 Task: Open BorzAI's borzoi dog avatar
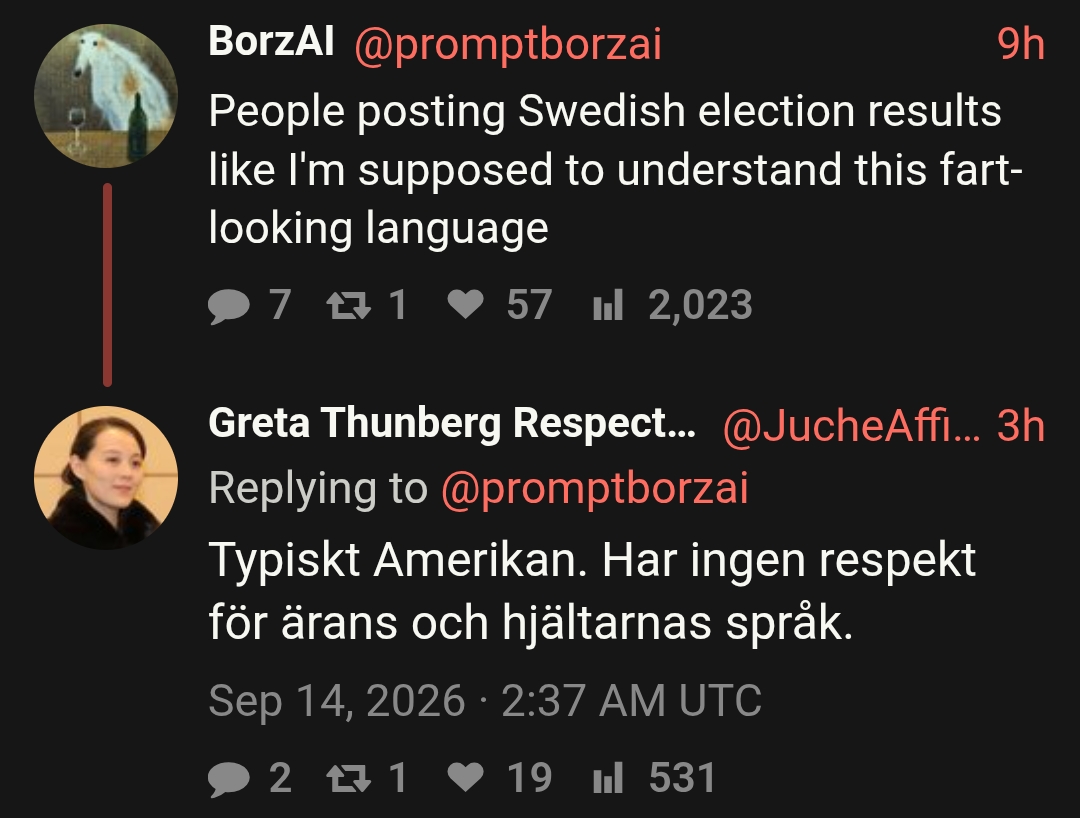(x=106, y=96)
